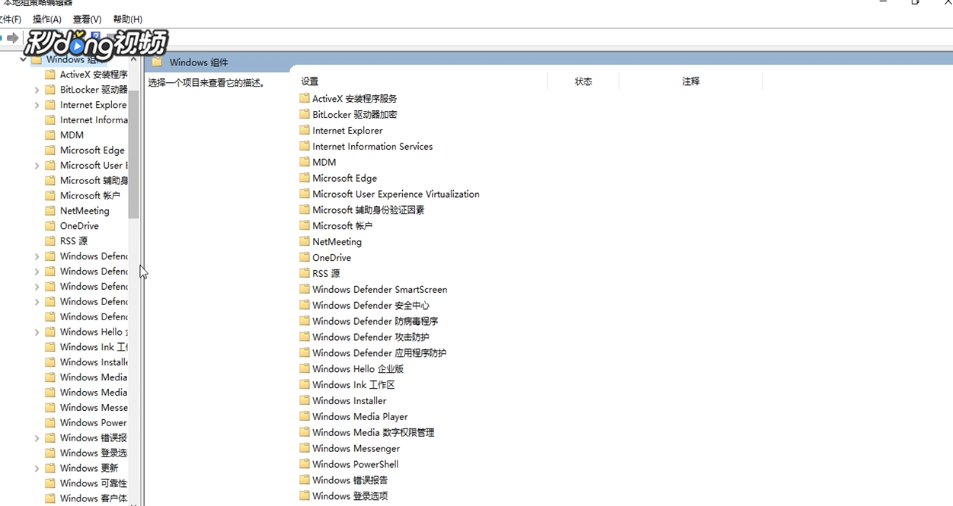953x506 pixels.
Task: Click 'Windows Ink 工作区' text in list
Action: coord(354,385)
